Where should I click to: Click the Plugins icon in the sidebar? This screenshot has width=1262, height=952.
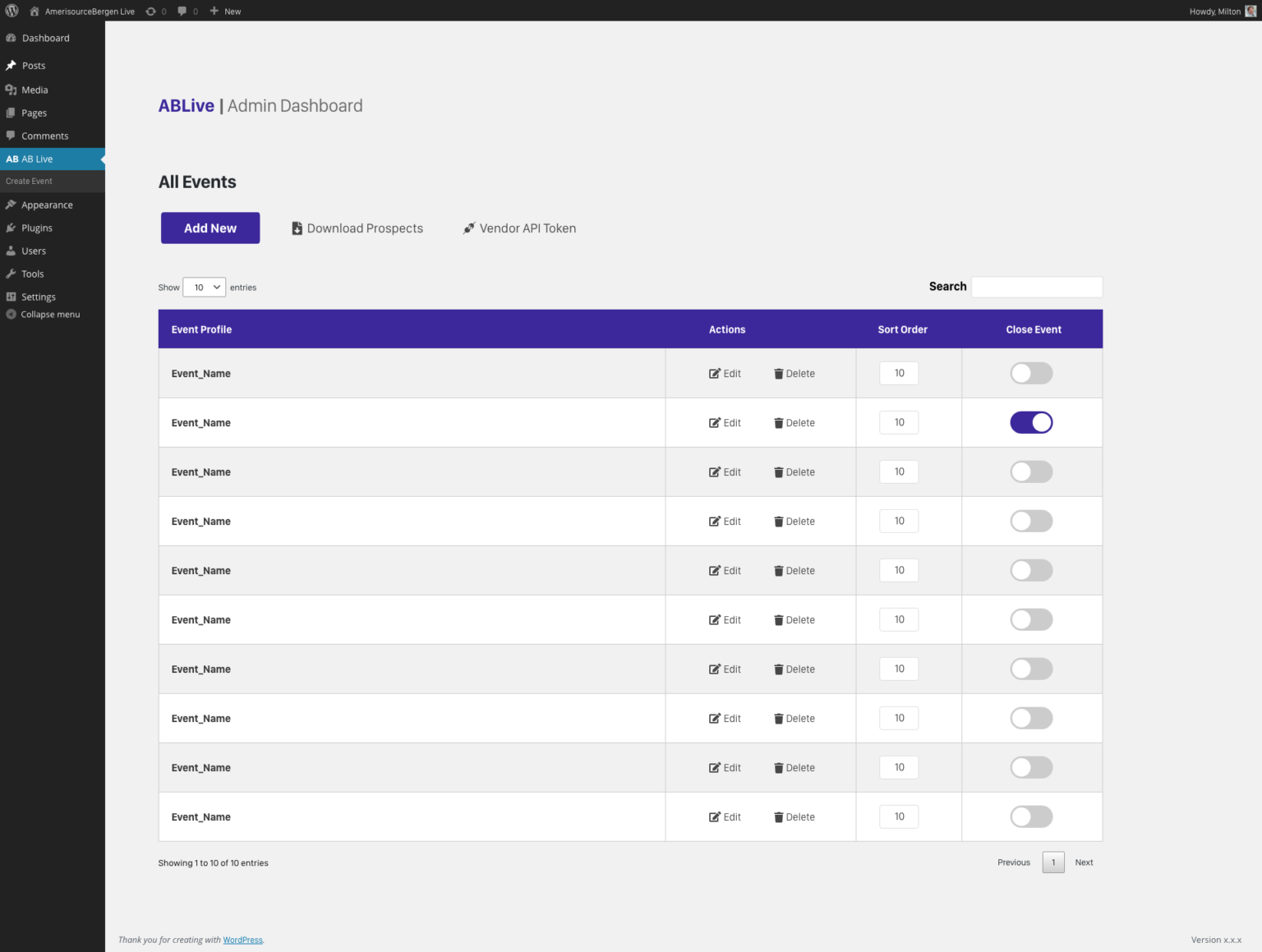tap(11, 228)
